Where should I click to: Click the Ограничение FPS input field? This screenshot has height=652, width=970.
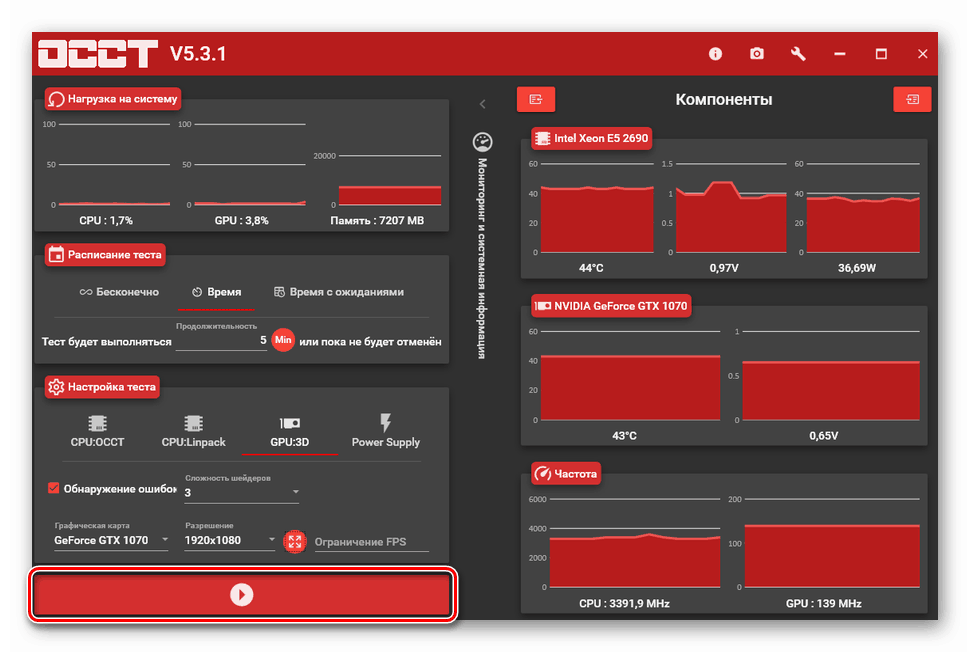click(x=371, y=542)
